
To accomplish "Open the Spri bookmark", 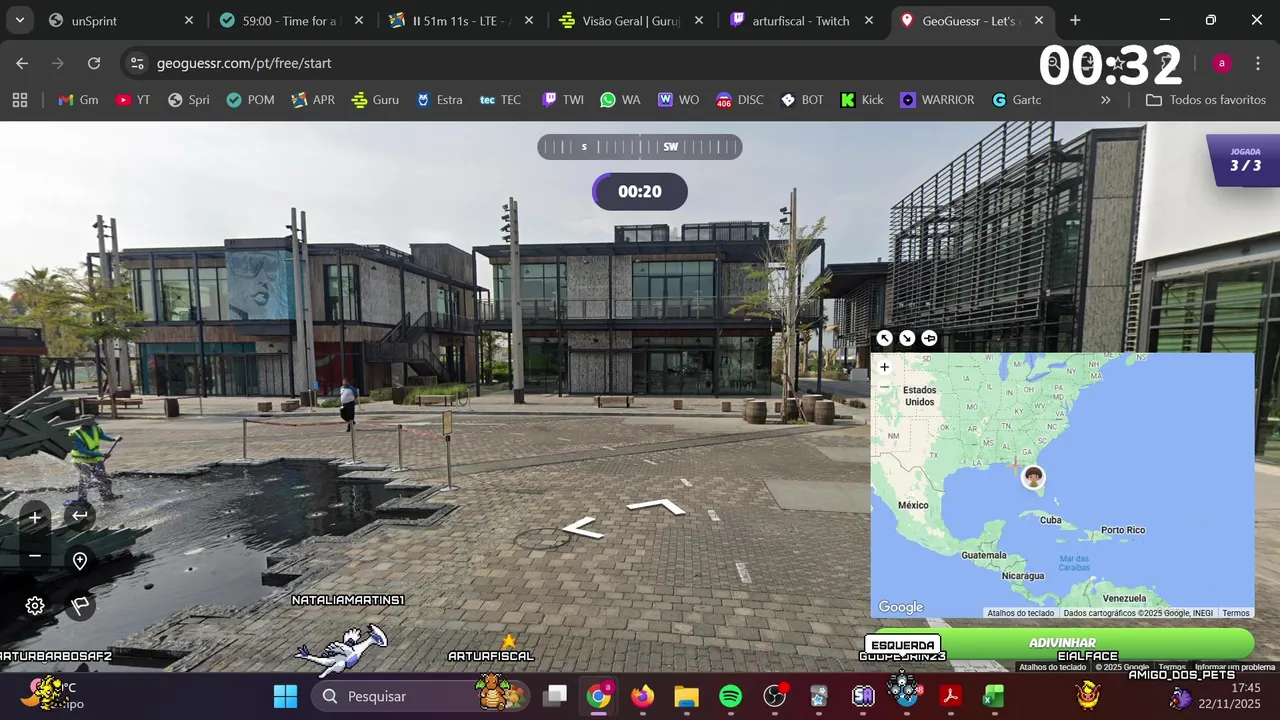I will 188,100.
